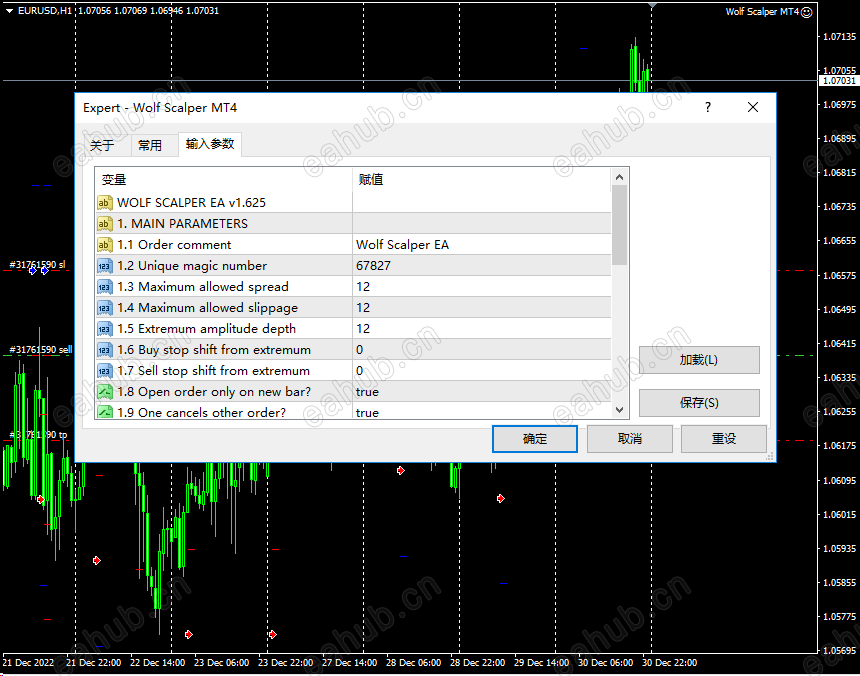Select the row 1.8 Open order only on new bar?

click(x=353, y=392)
